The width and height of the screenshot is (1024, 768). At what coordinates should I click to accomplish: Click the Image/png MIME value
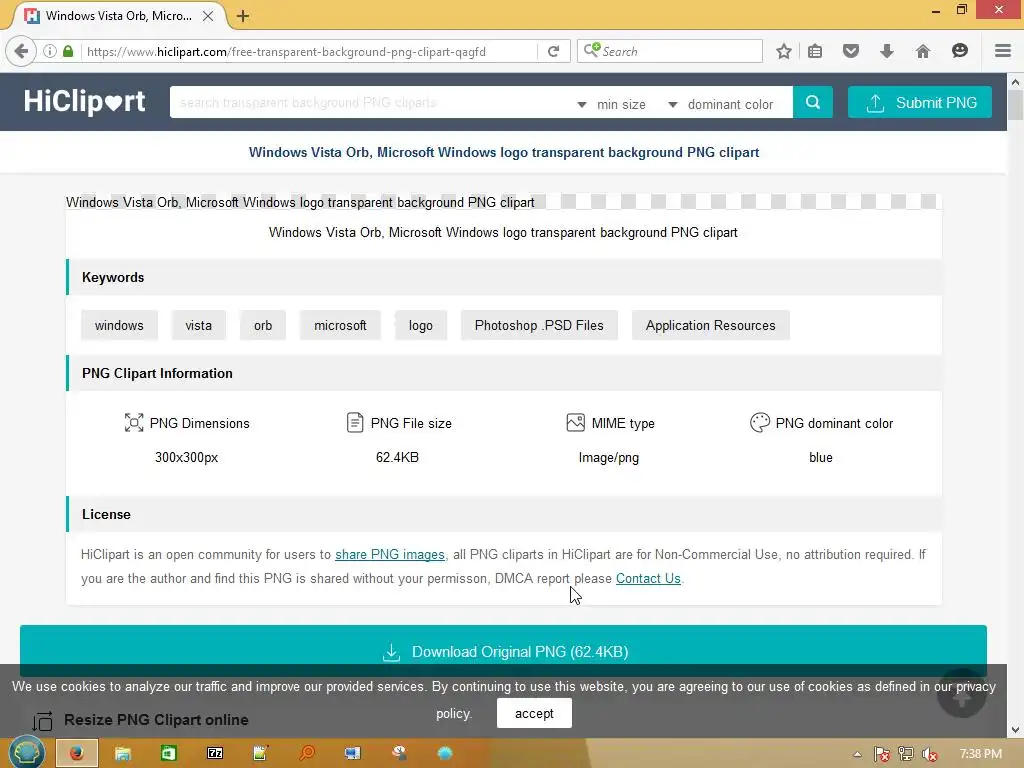[609, 458]
